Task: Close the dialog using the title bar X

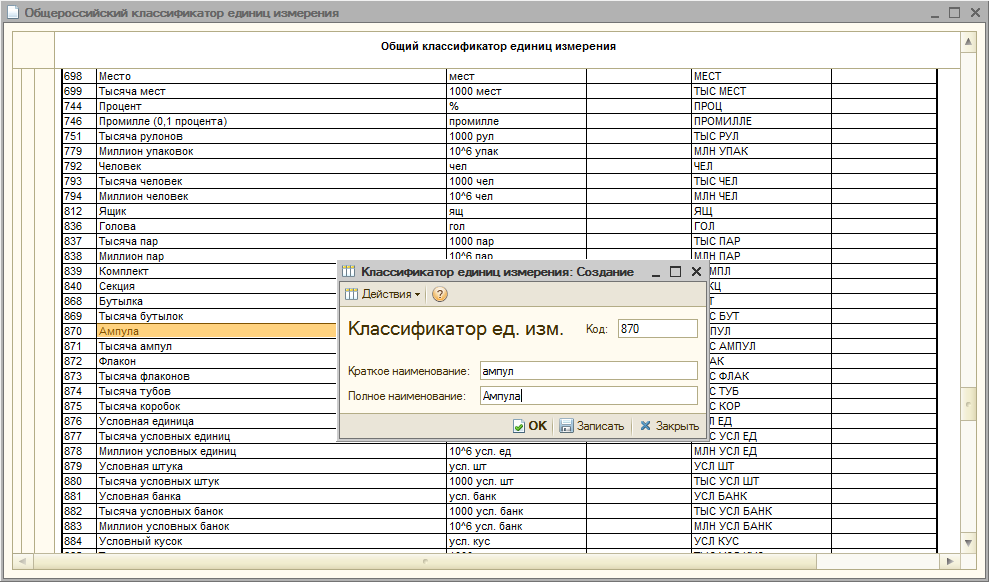Action: tap(696, 272)
